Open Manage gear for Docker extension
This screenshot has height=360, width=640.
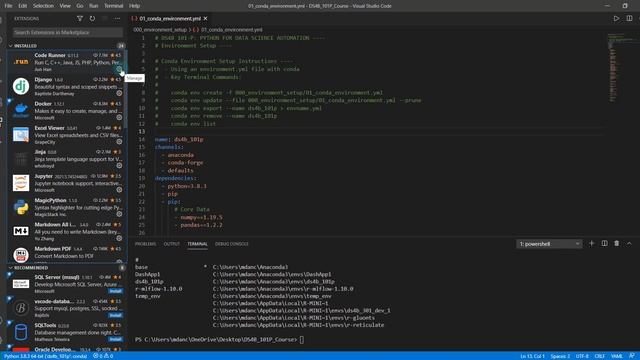[x=119, y=117]
